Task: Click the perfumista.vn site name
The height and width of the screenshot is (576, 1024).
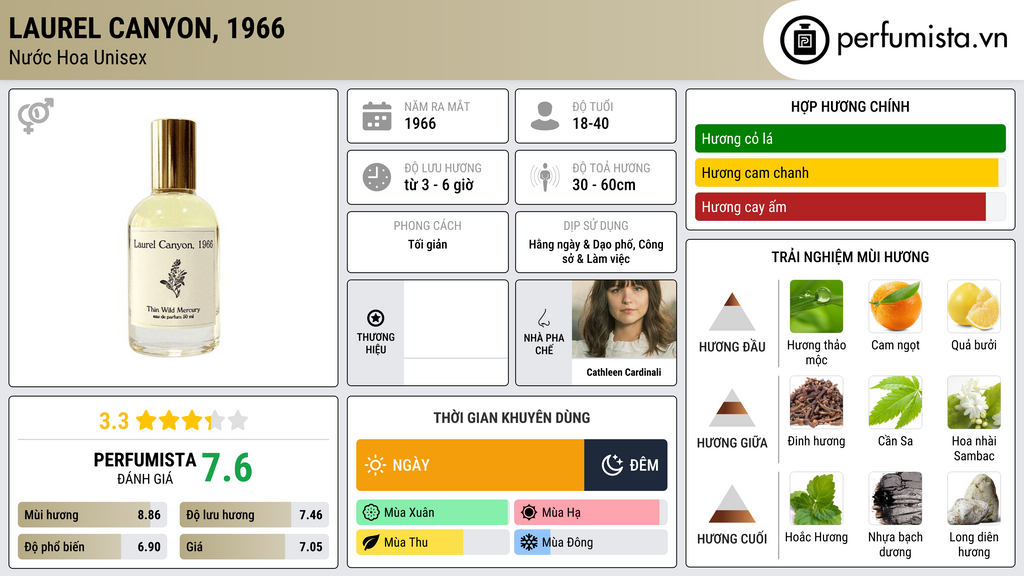Action: click(x=922, y=39)
